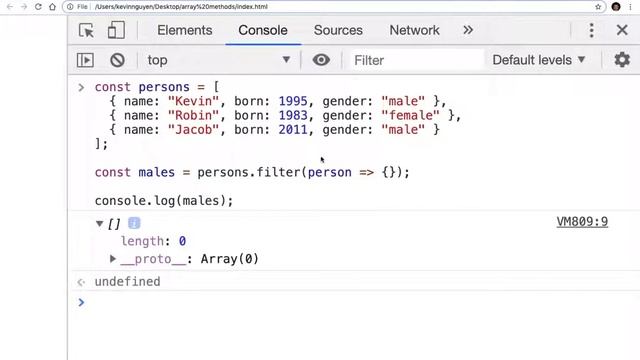Show more DevTools tabs chevron
Image resolution: width=640 pixels, height=360 pixels.
click(468, 30)
